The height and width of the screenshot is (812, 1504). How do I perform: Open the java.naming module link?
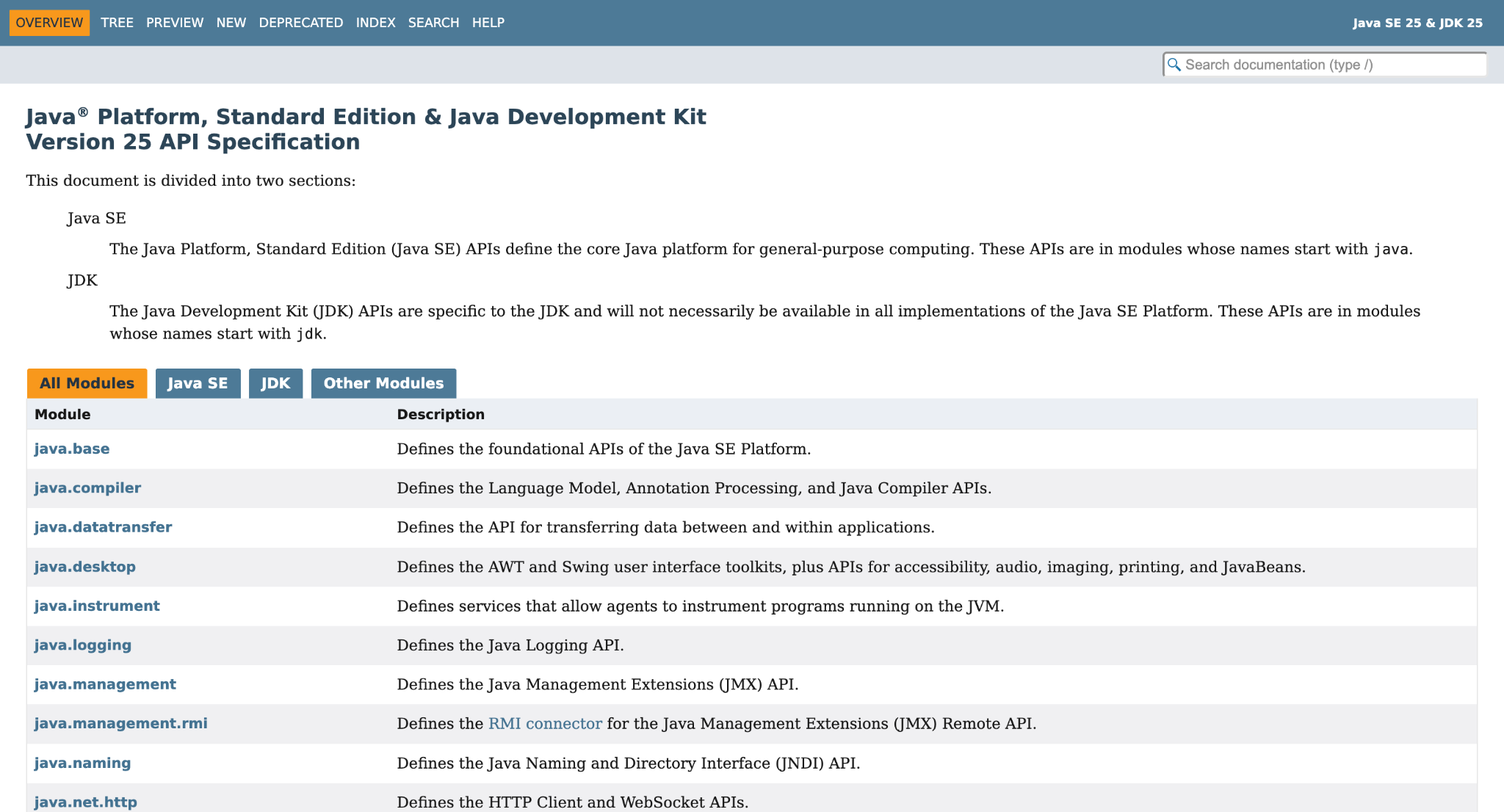(x=82, y=763)
